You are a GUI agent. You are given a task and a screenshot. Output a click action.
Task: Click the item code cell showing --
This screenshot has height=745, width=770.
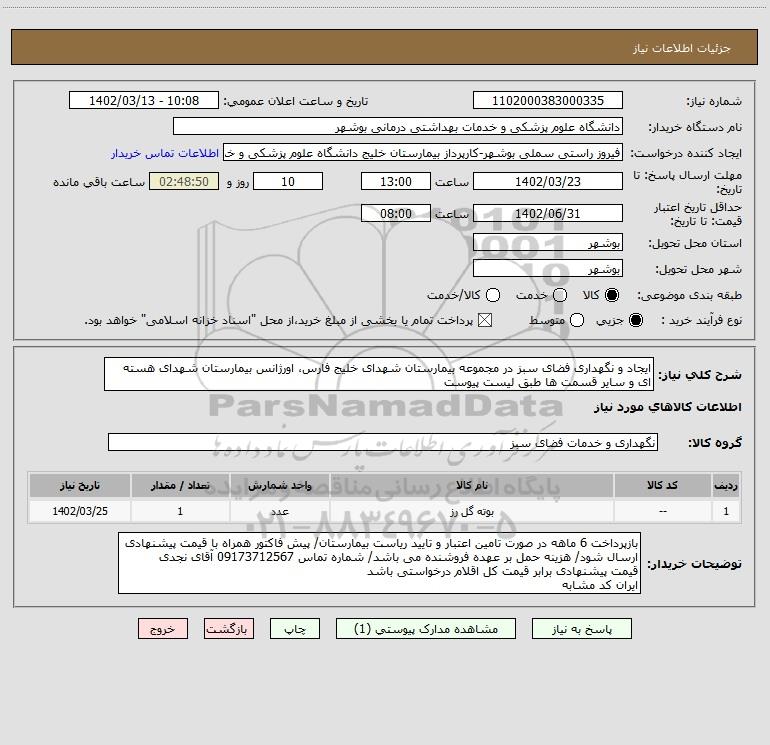[x=662, y=511]
